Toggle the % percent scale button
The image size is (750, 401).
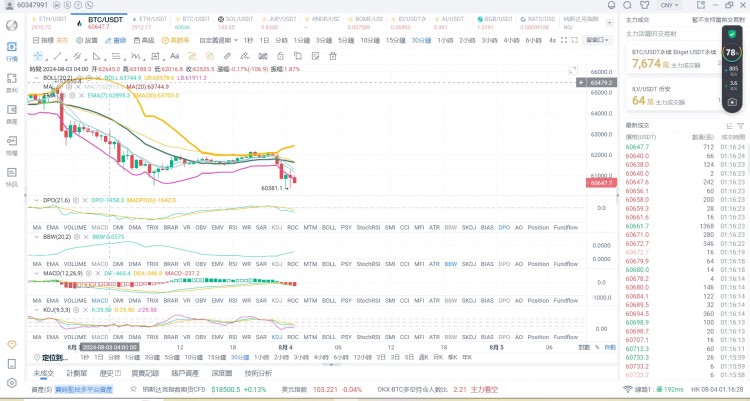coord(597,347)
